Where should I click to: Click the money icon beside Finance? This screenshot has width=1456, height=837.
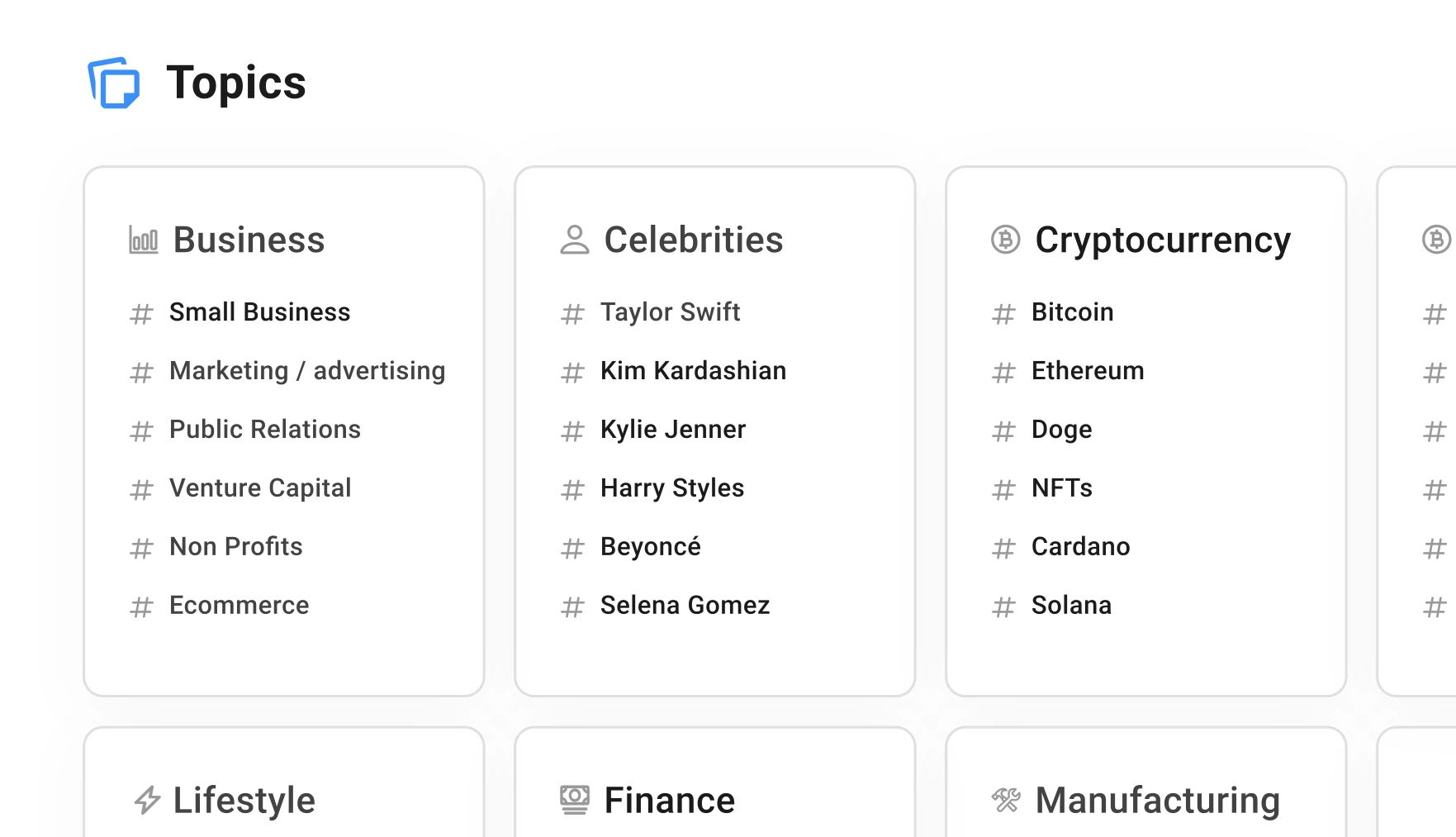[x=573, y=799]
